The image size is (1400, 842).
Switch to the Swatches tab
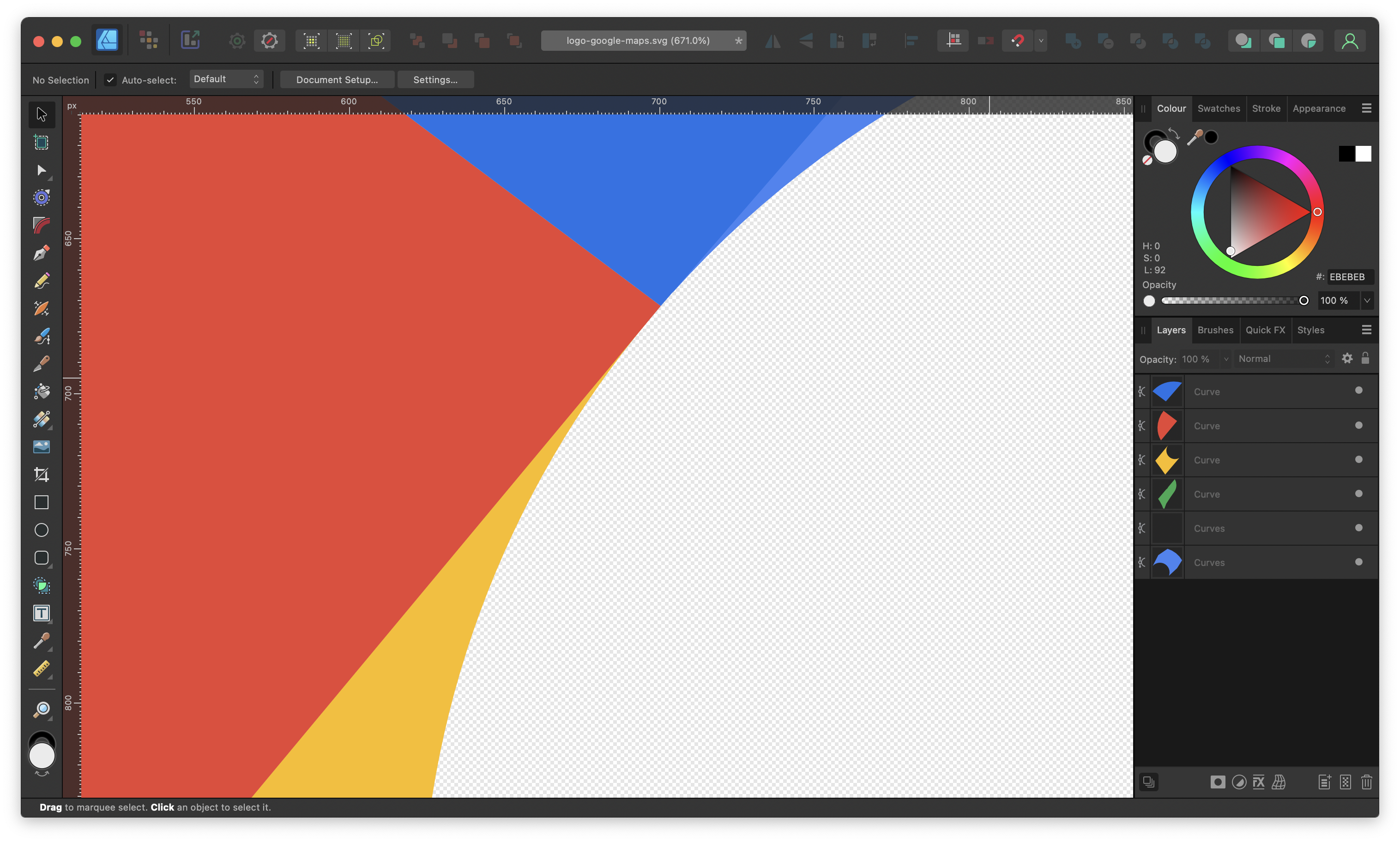pos(1219,108)
